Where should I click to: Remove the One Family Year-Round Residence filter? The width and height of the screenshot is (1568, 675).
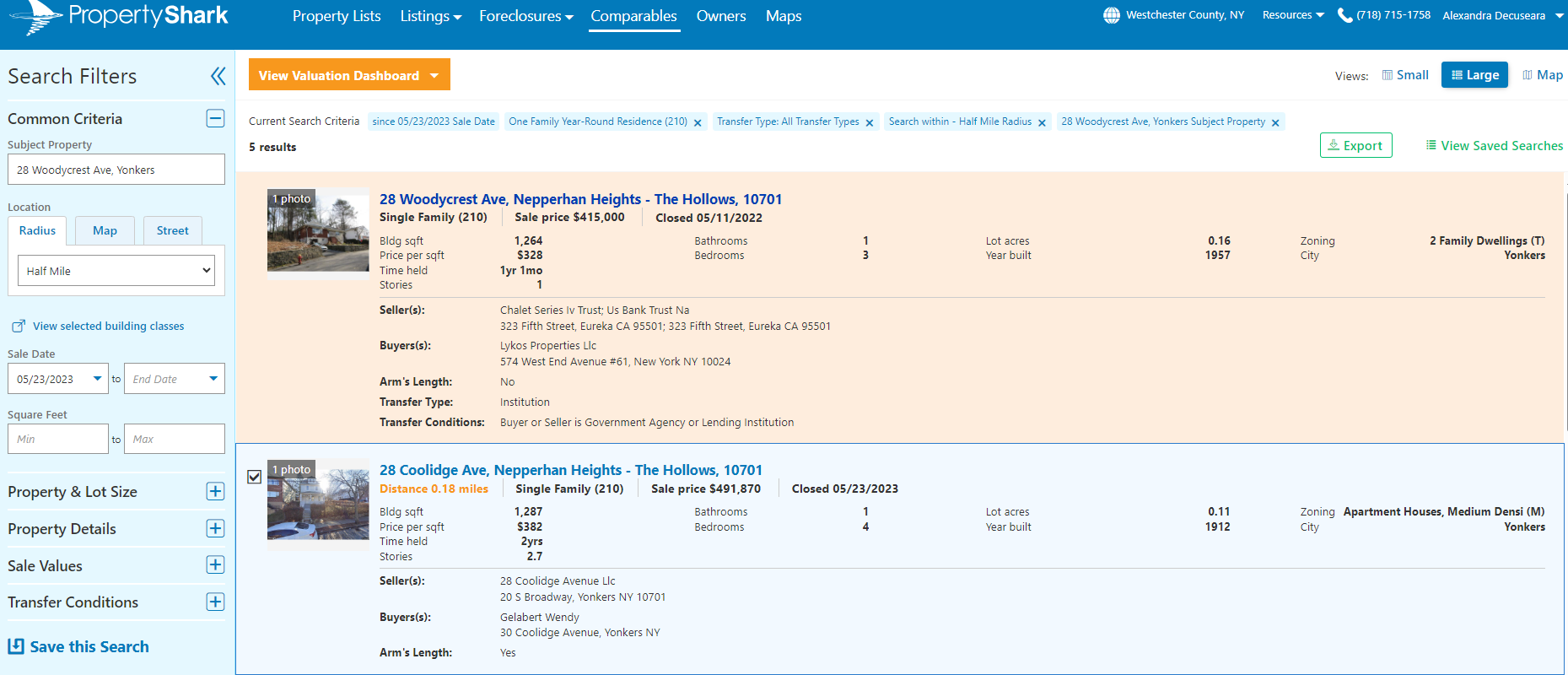coord(698,123)
